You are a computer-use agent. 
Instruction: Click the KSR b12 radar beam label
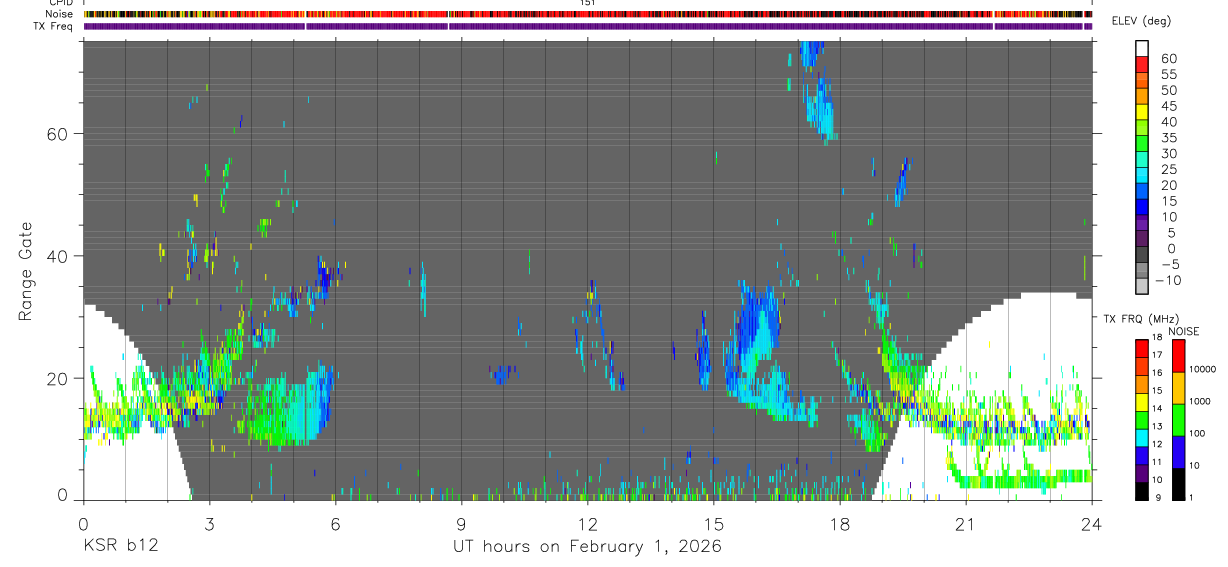[119, 547]
